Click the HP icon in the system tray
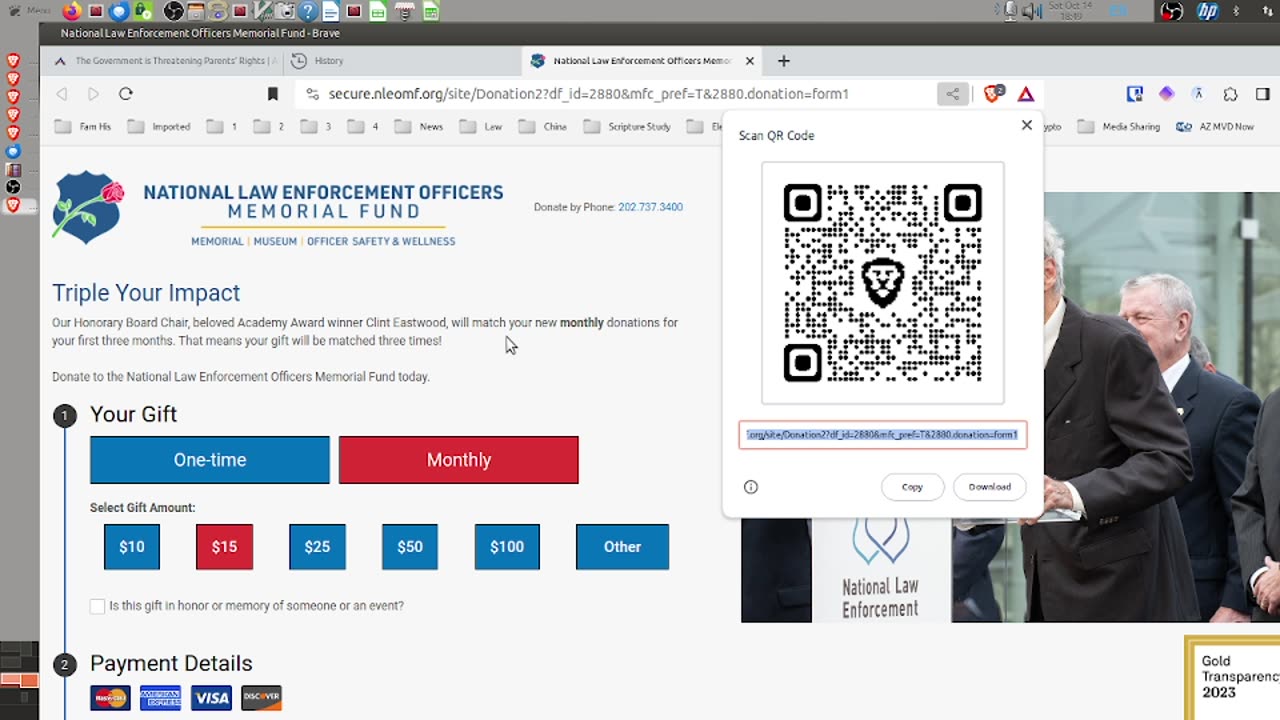Screen dimensions: 1280x720 click(1207, 11)
